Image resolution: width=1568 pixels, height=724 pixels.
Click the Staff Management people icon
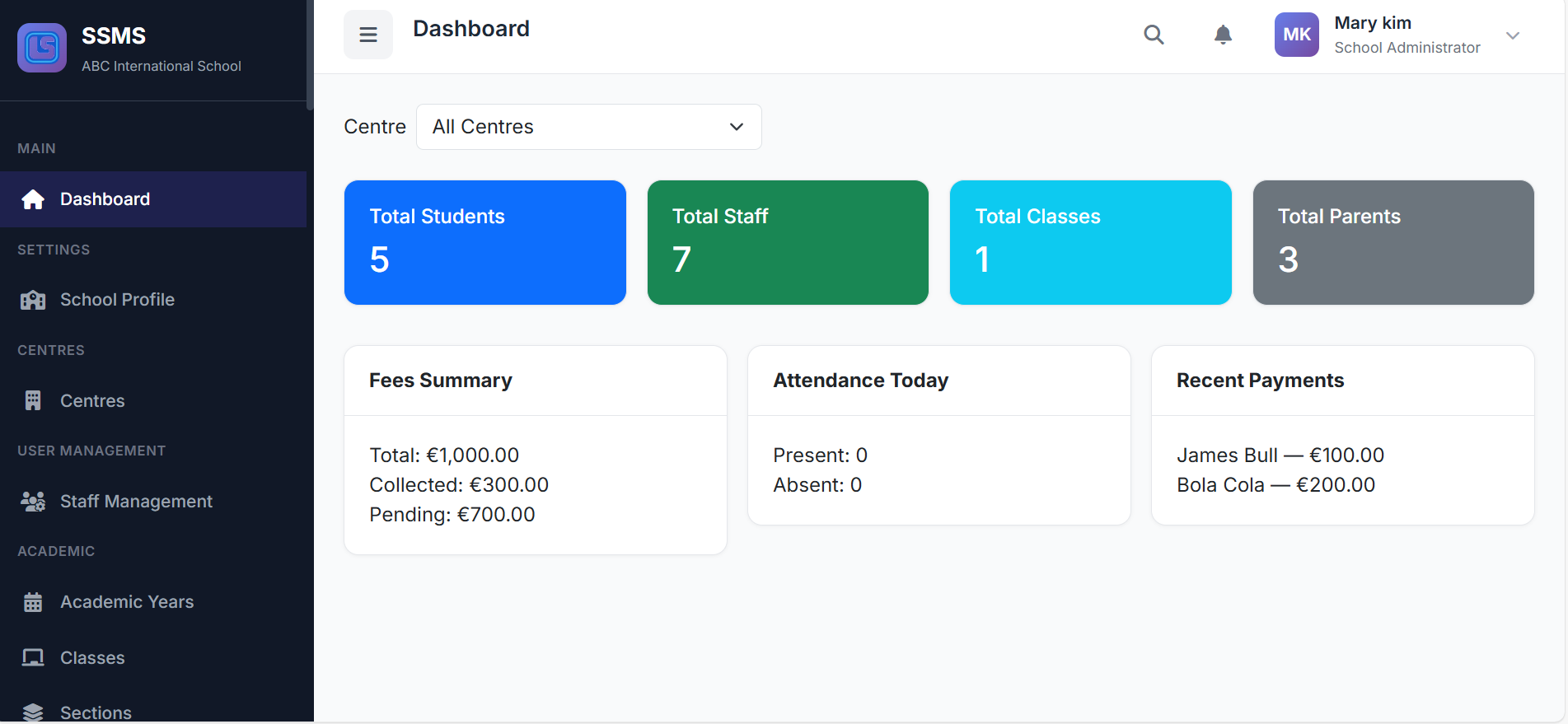pos(33,502)
